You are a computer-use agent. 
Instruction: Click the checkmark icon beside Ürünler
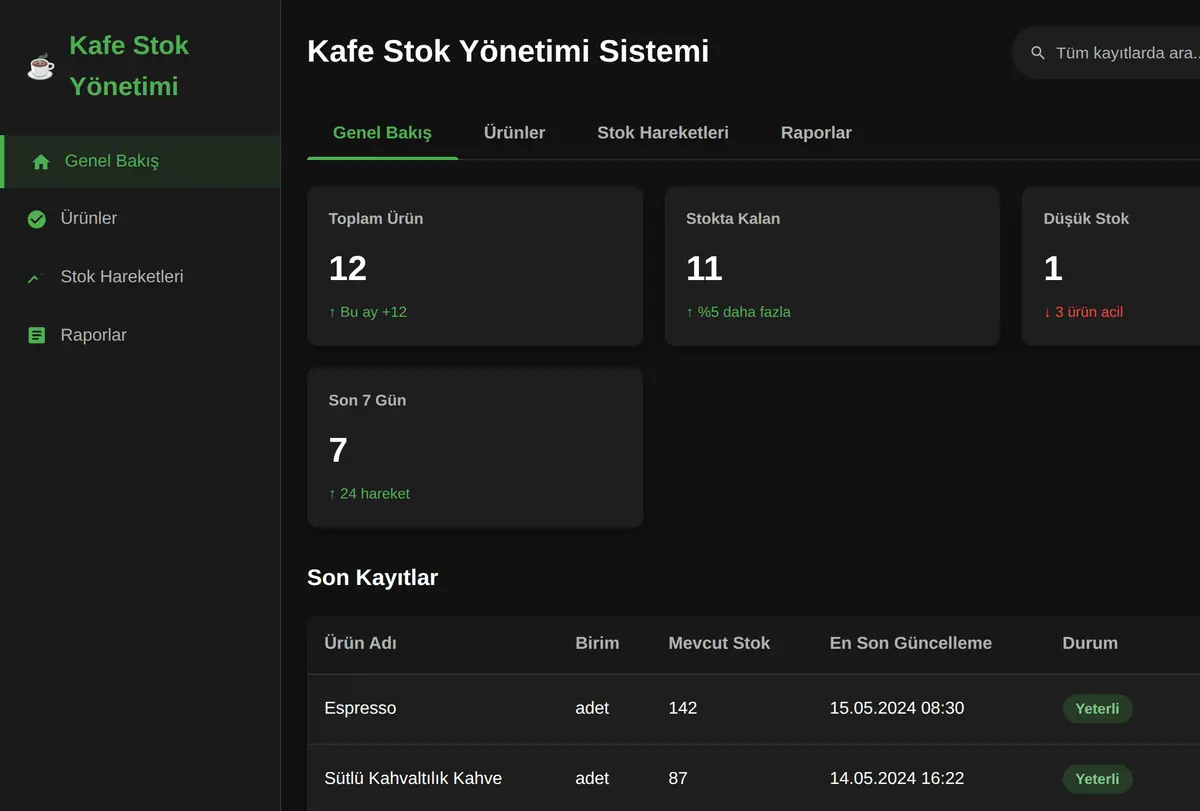click(37, 219)
